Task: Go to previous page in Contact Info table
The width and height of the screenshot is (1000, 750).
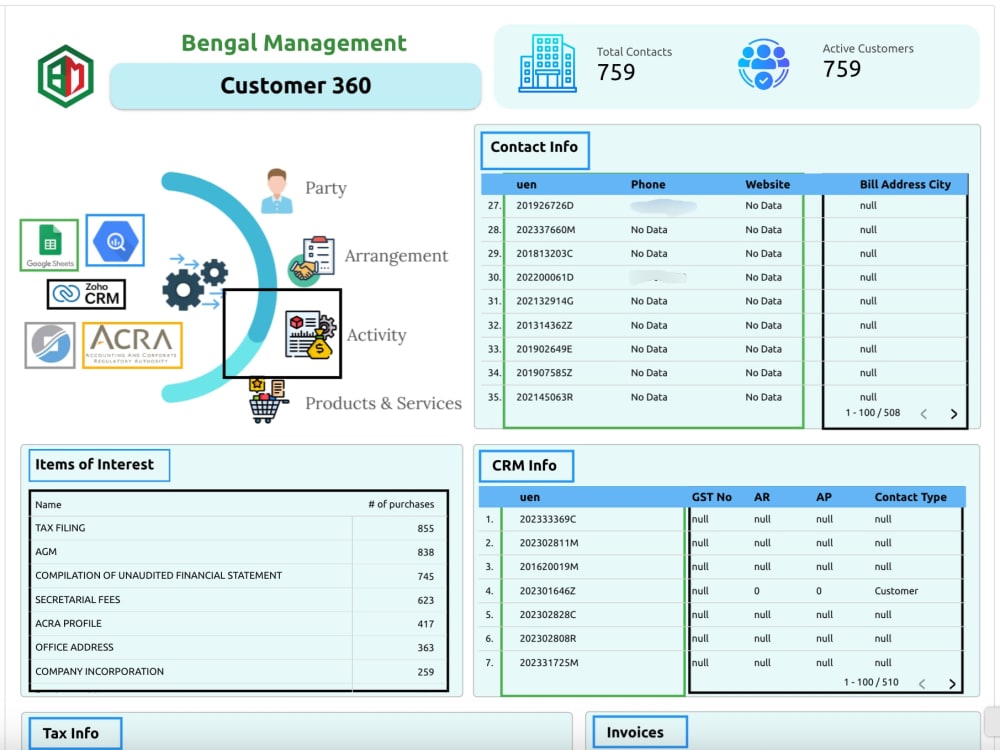Action: pos(923,414)
